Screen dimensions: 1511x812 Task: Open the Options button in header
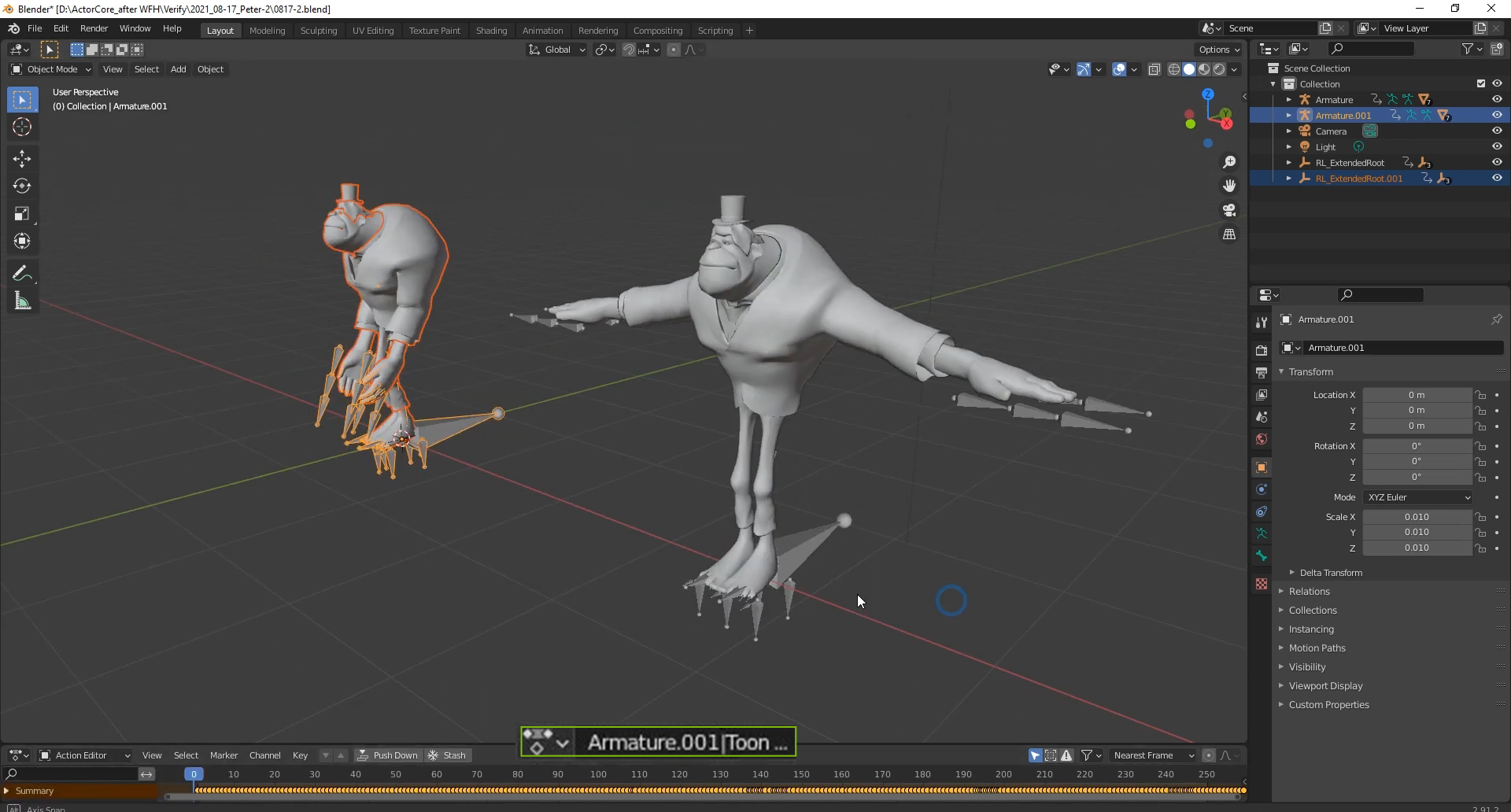[1220, 50]
